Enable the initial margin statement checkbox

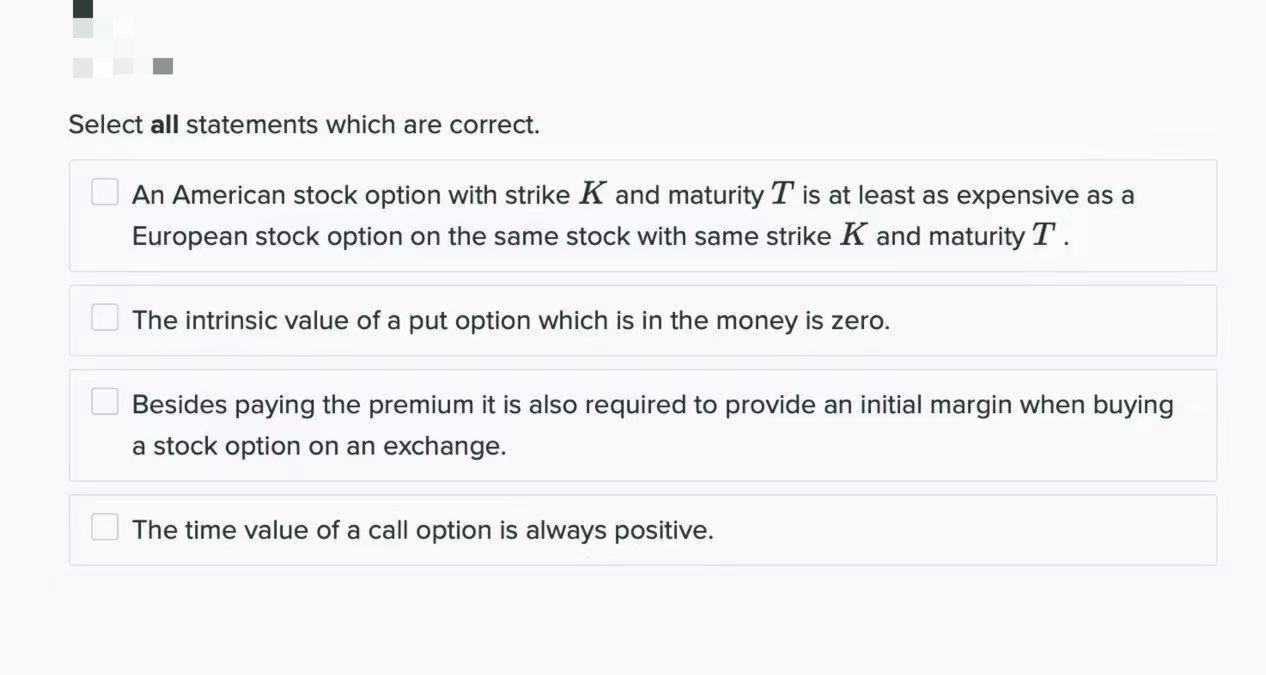click(105, 402)
